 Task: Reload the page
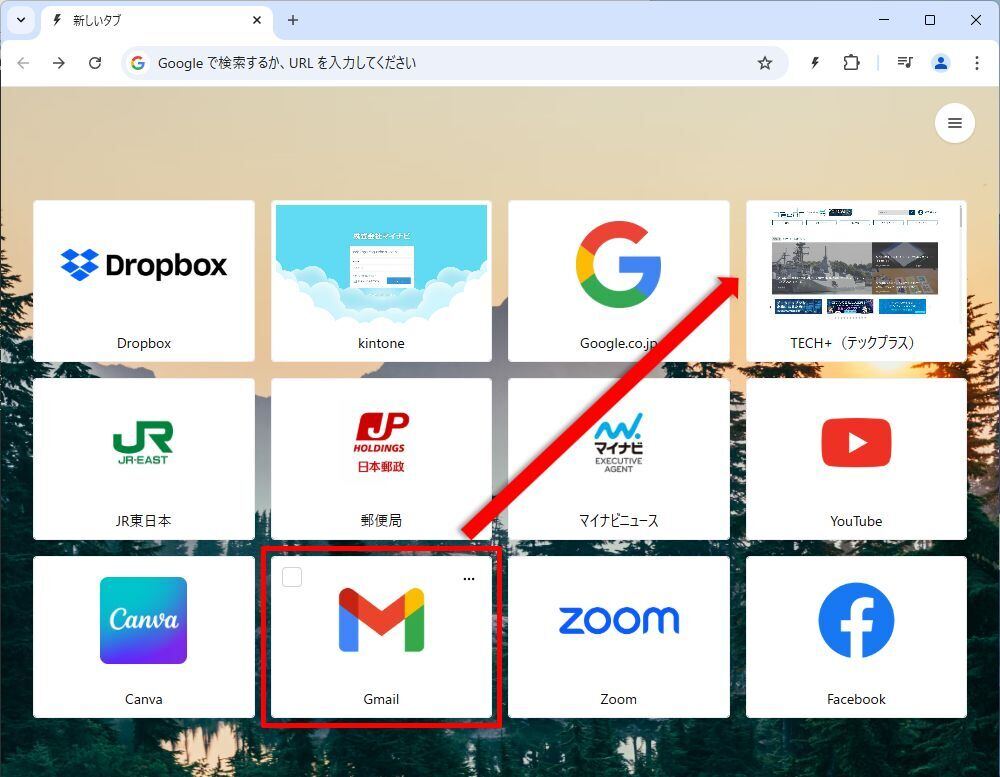pos(95,63)
